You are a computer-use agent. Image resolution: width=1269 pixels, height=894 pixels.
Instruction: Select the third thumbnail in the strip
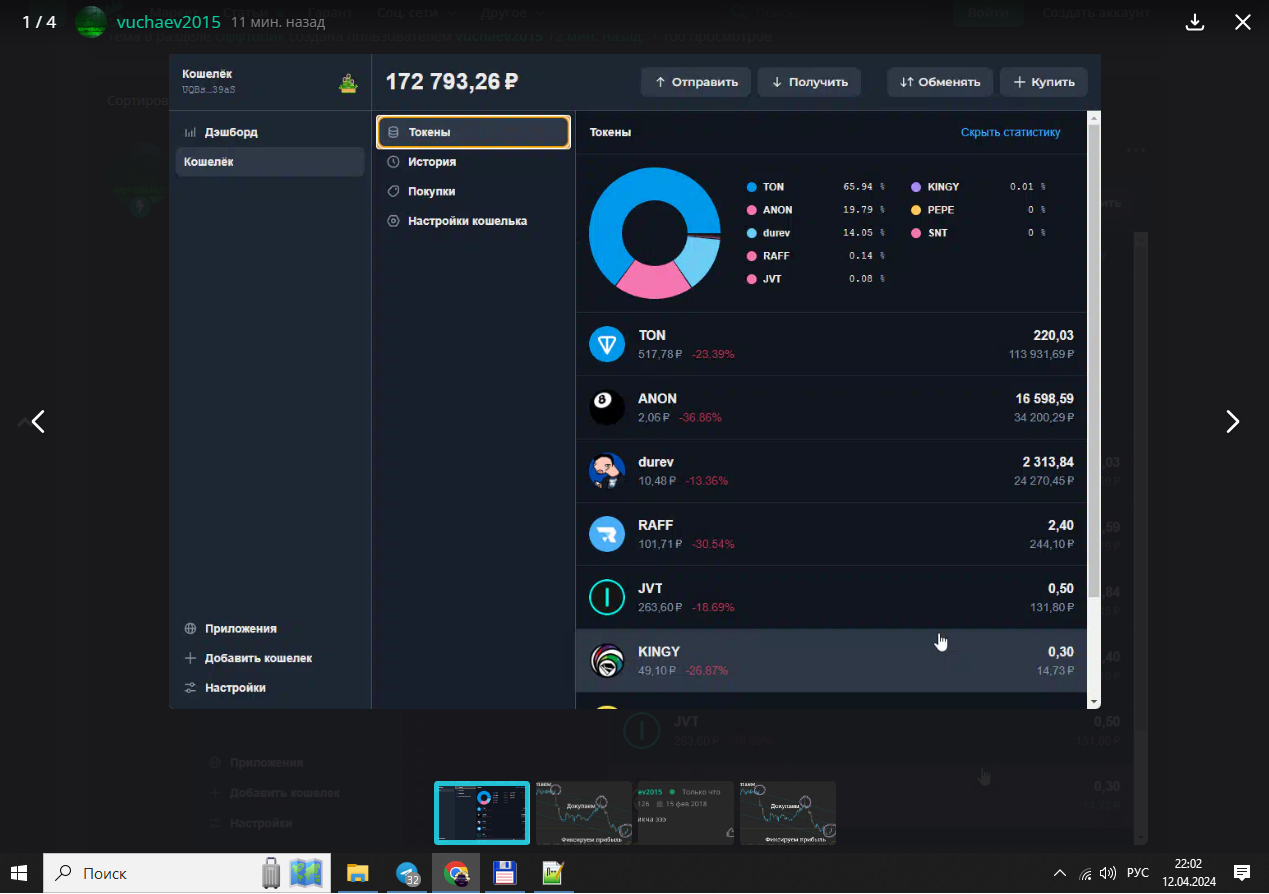[x=686, y=813]
